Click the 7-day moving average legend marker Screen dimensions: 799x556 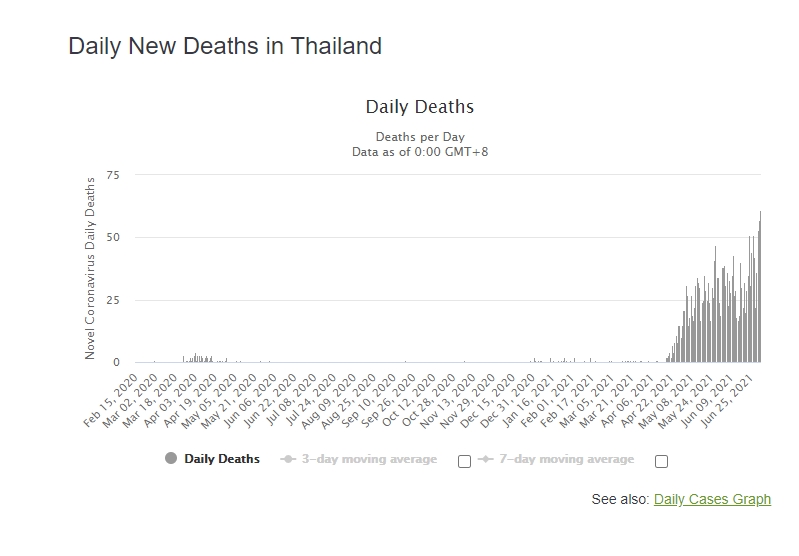pyautogui.click(x=485, y=459)
